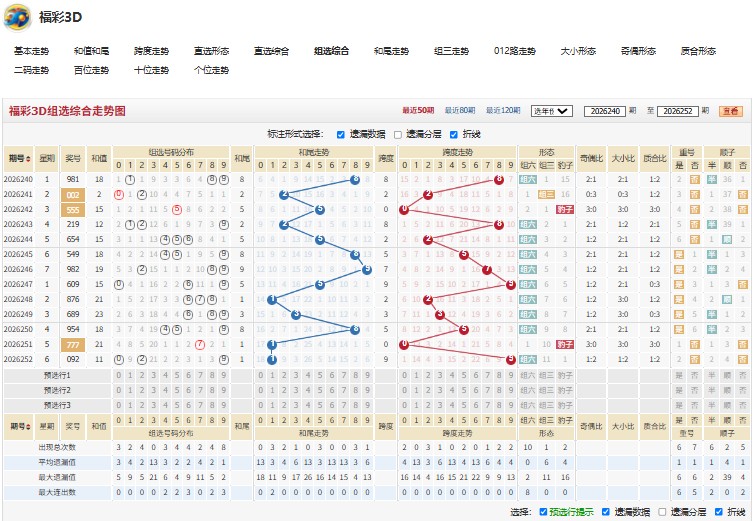Image resolution: width=755 pixels, height=521 pixels.
Task: Sort by 期号 in the lower repeated header
Action: (x=19, y=426)
